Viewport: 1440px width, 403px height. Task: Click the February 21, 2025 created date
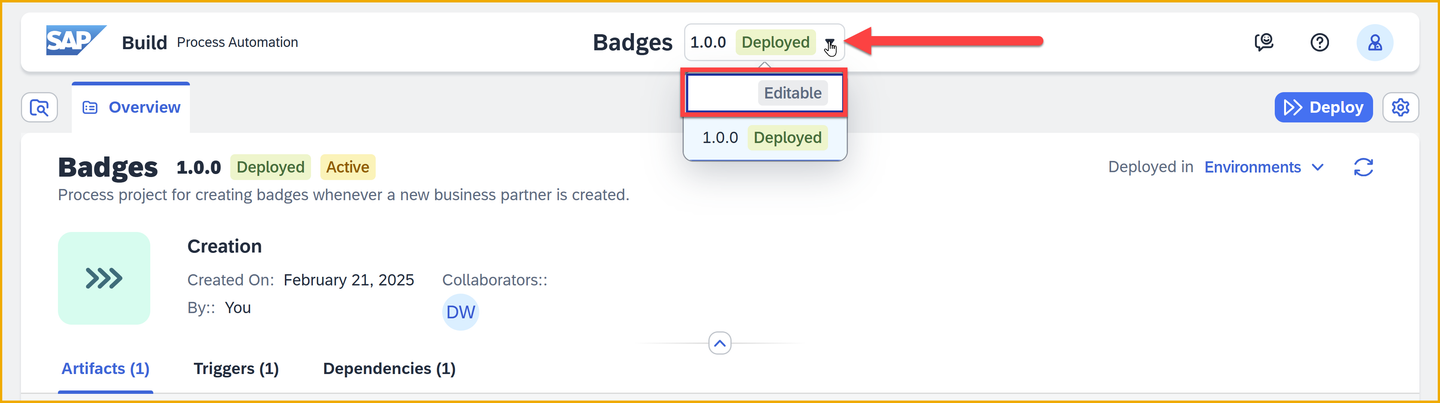pyautogui.click(x=349, y=280)
